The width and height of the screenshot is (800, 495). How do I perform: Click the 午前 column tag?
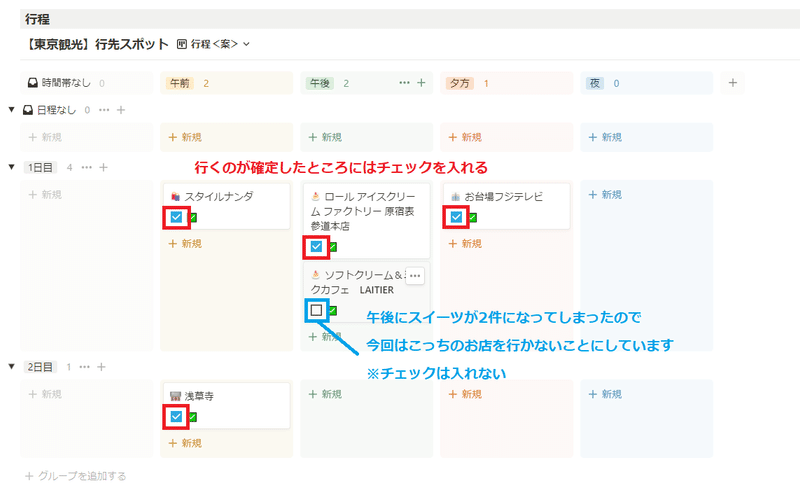click(180, 83)
